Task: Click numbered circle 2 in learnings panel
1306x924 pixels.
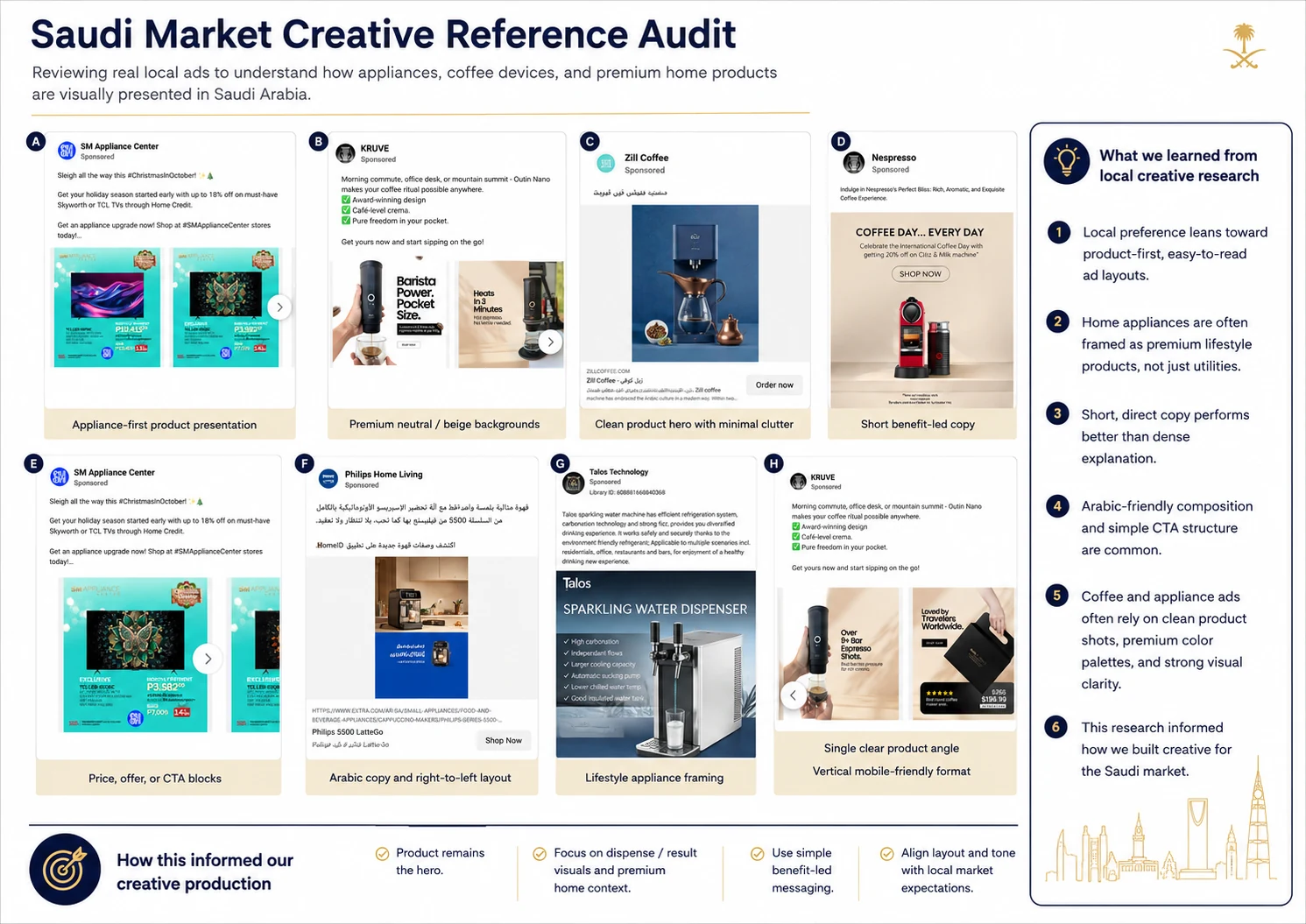Action: coord(1058,321)
